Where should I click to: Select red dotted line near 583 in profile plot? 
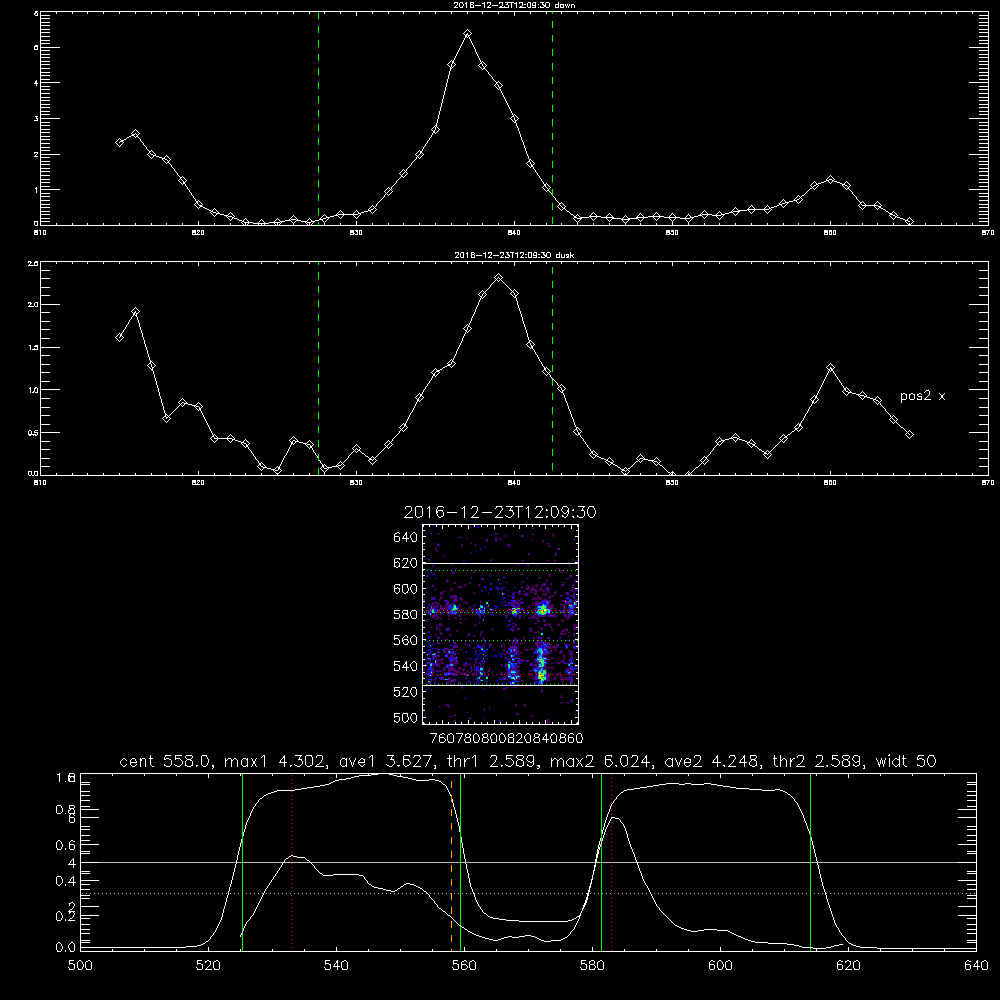pos(612,861)
